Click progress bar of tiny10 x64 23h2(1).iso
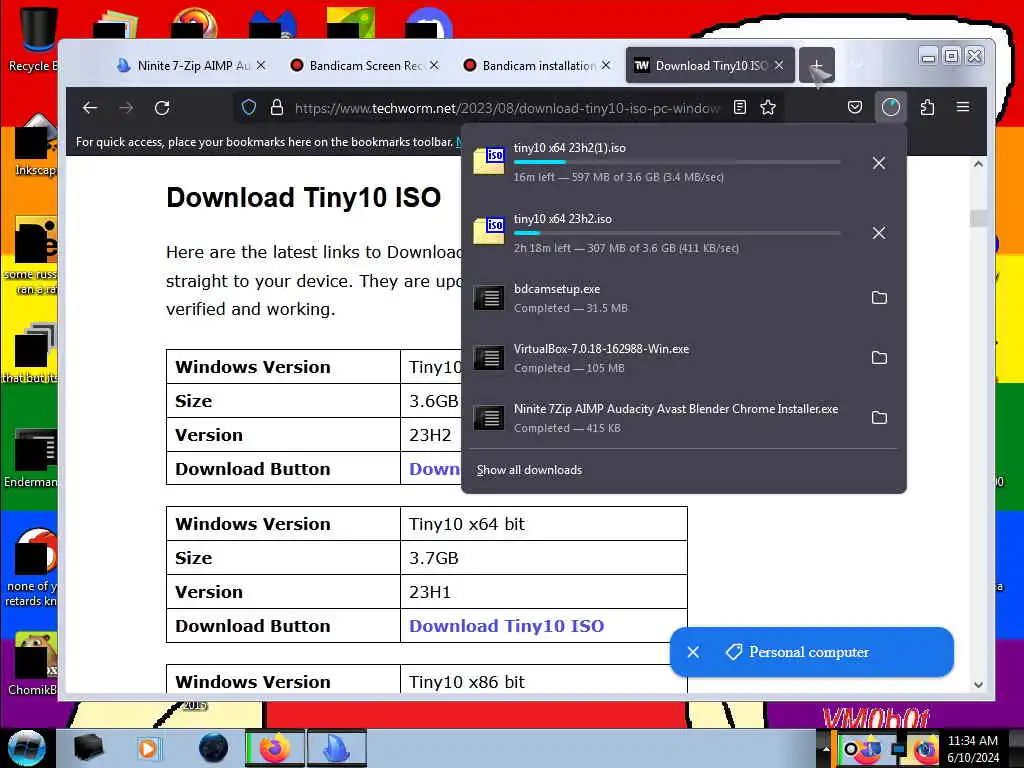The height and width of the screenshot is (768, 1024). pyautogui.click(x=677, y=162)
